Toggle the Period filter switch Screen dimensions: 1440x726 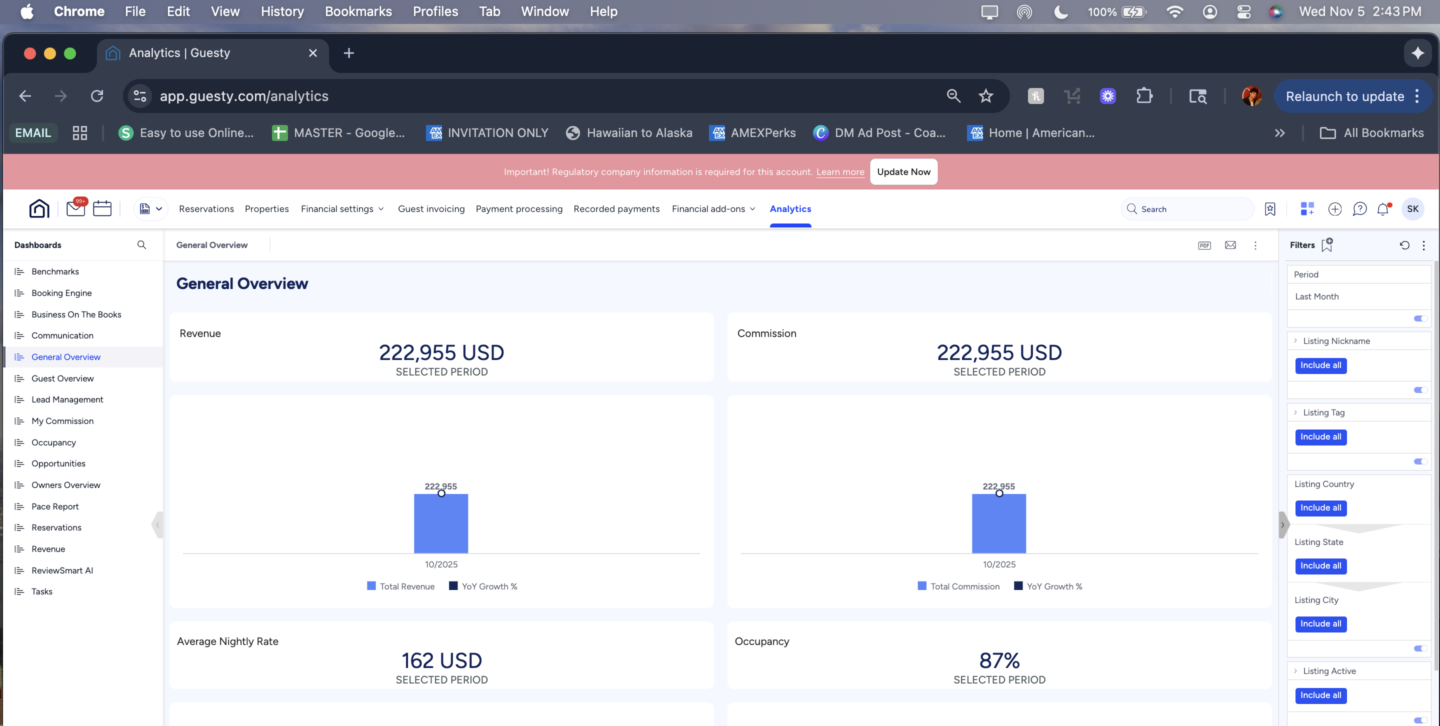click(1418, 319)
